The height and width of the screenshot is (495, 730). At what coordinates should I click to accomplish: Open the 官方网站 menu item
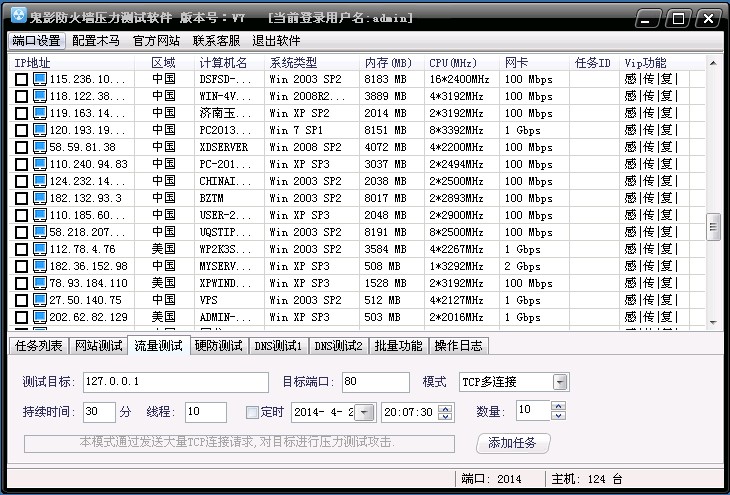pyautogui.click(x=156, y=41)
